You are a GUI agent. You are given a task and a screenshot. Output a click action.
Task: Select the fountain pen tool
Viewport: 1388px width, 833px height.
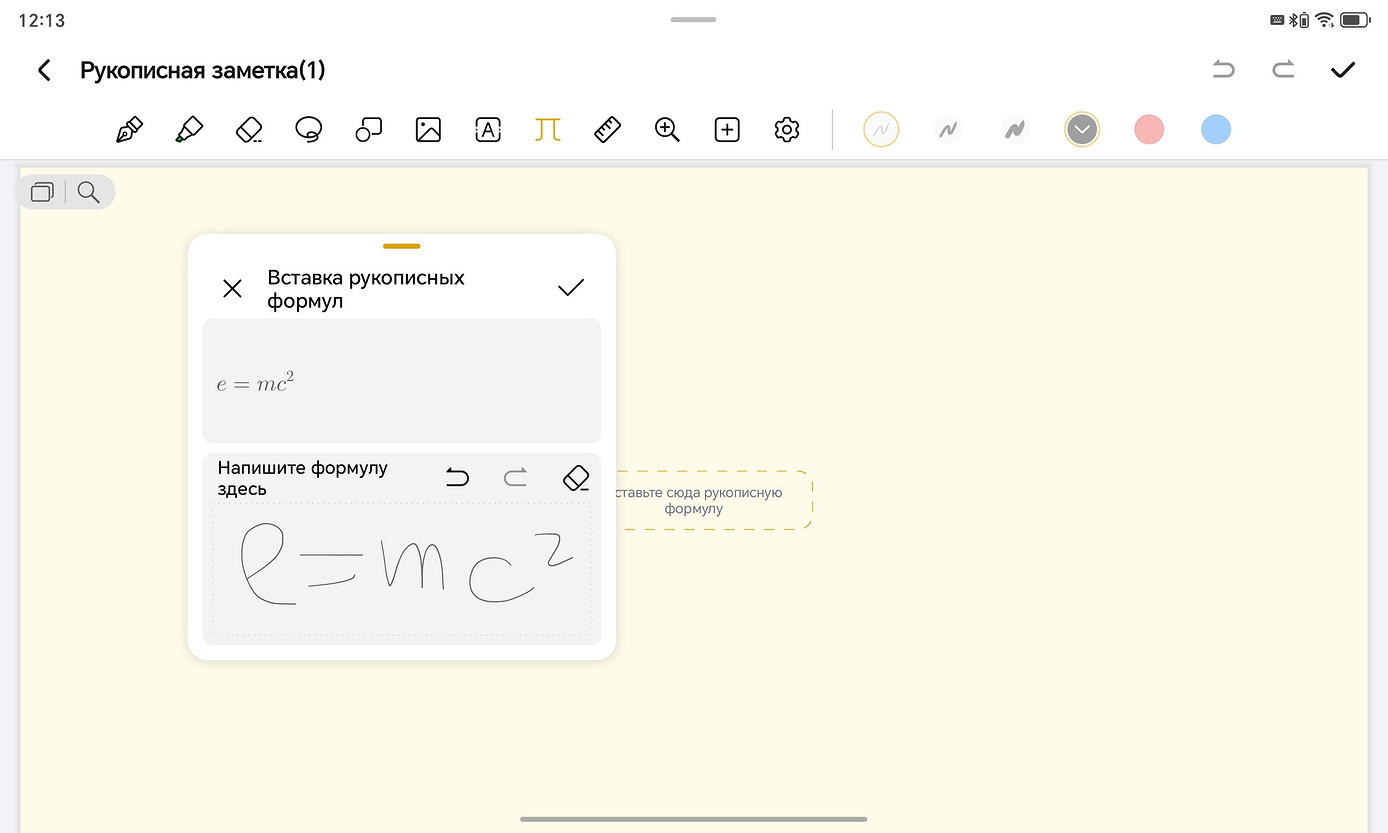[x=129, y=130]
